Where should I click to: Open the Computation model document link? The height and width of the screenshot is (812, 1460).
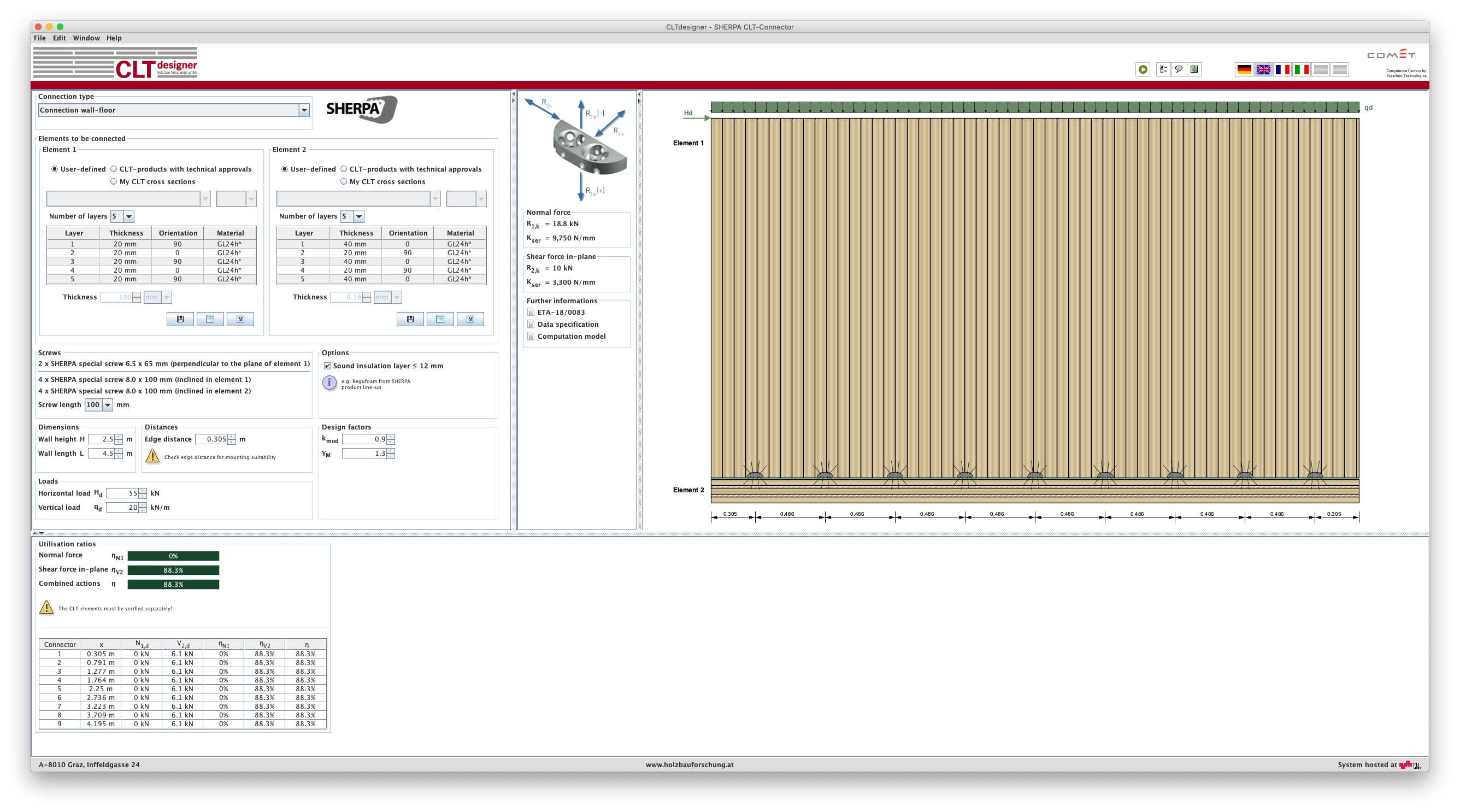pos(571,336)
